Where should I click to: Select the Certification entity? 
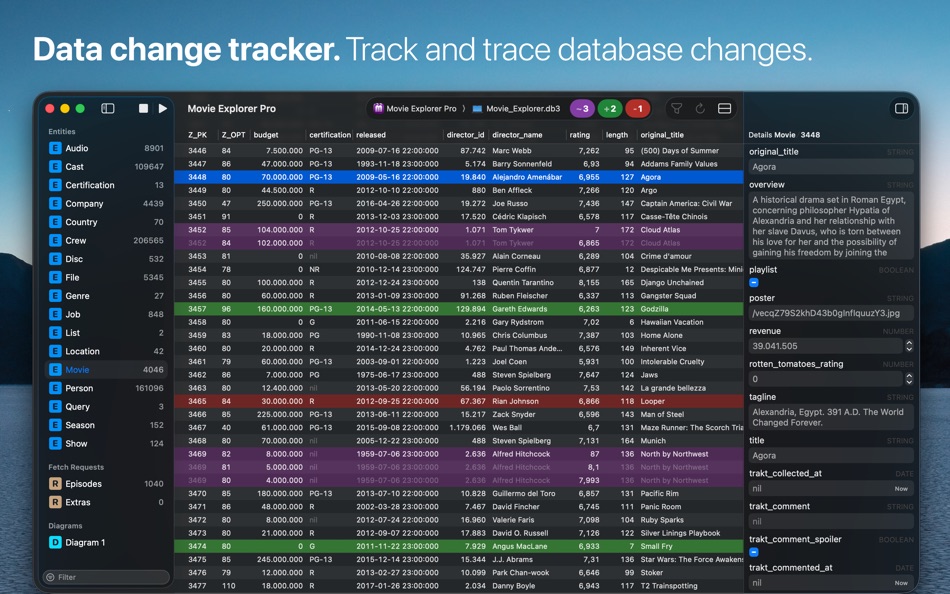pyautogui.click(x=106, y=185)
